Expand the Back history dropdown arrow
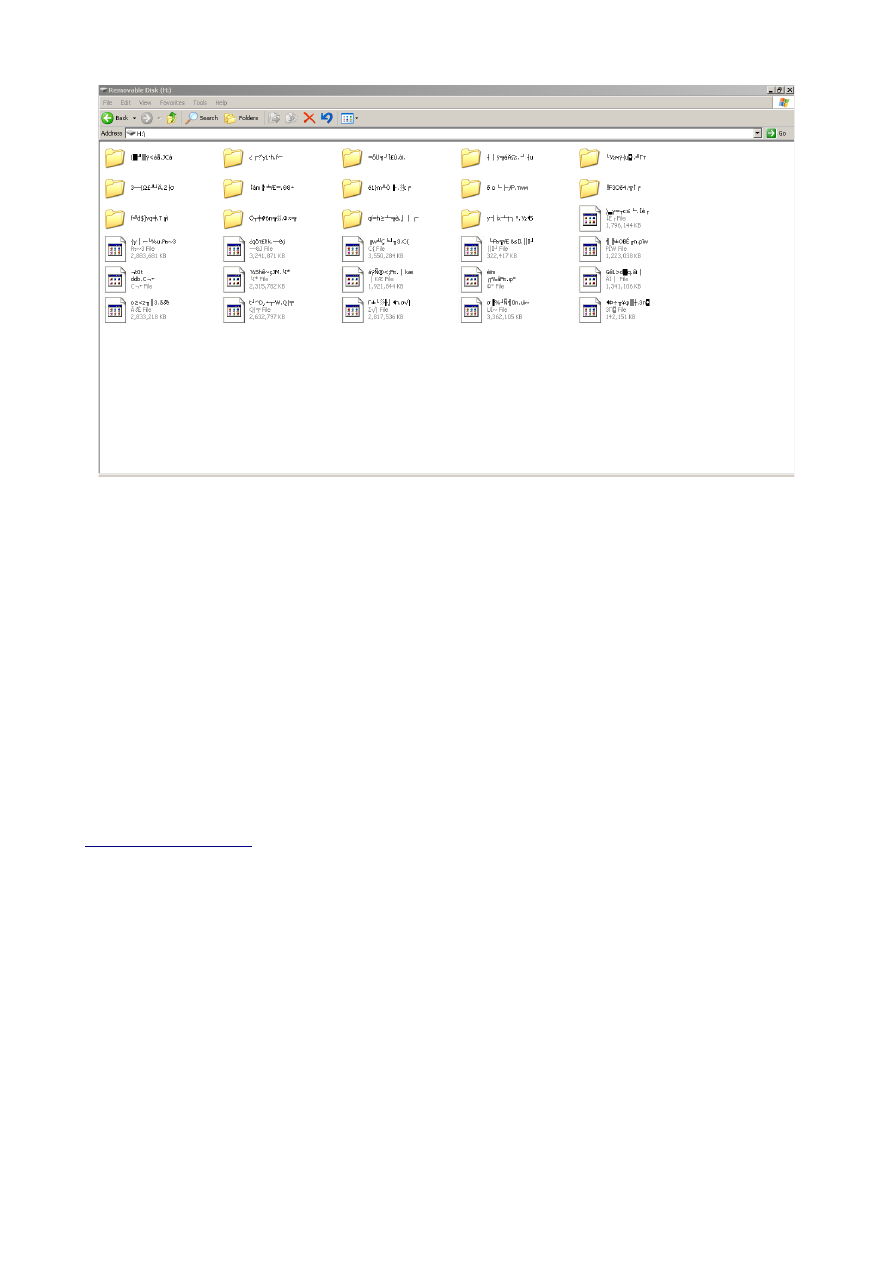Screen dimensions: 893x1263 click(x=135, y=118)
